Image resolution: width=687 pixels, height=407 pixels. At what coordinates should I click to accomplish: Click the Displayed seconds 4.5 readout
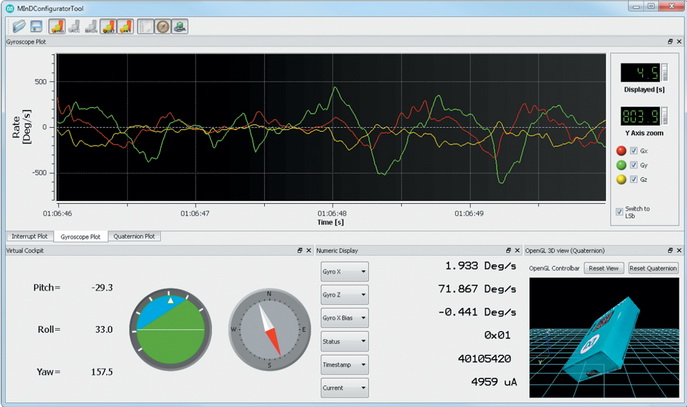(x=640, y=73)
